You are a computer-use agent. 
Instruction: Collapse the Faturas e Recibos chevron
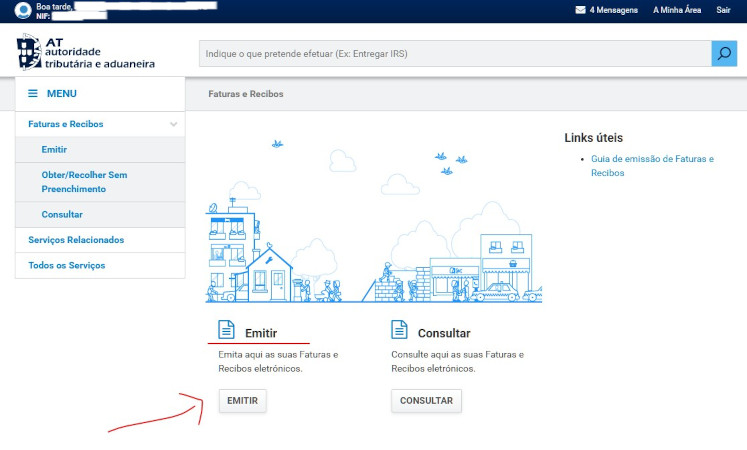(174, 124)
